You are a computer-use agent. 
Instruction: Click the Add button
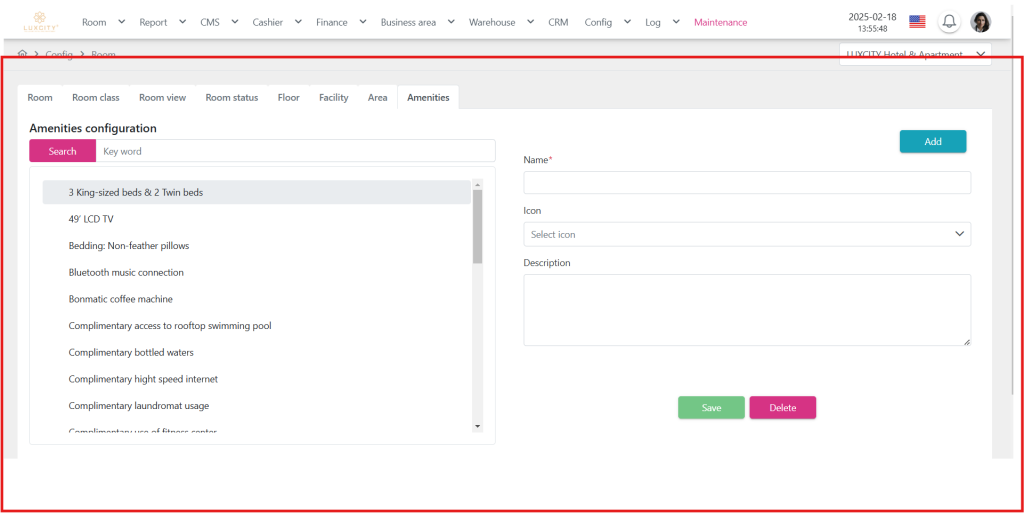(x=932, y=141)
